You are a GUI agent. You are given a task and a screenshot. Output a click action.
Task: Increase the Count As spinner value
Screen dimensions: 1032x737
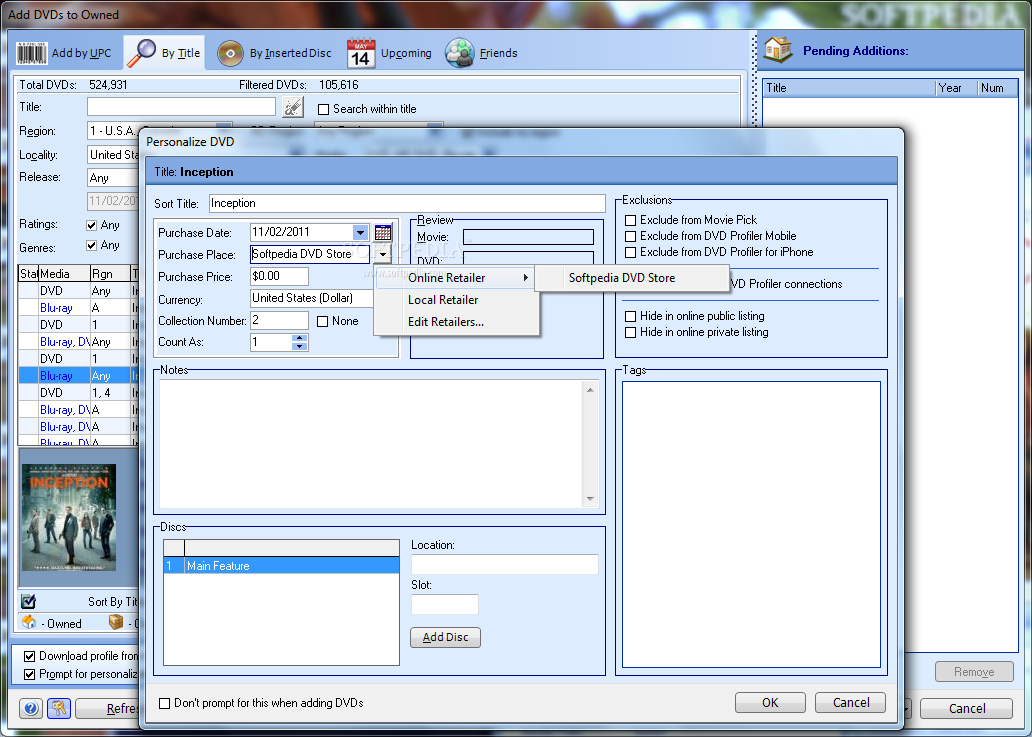[299, 338]
